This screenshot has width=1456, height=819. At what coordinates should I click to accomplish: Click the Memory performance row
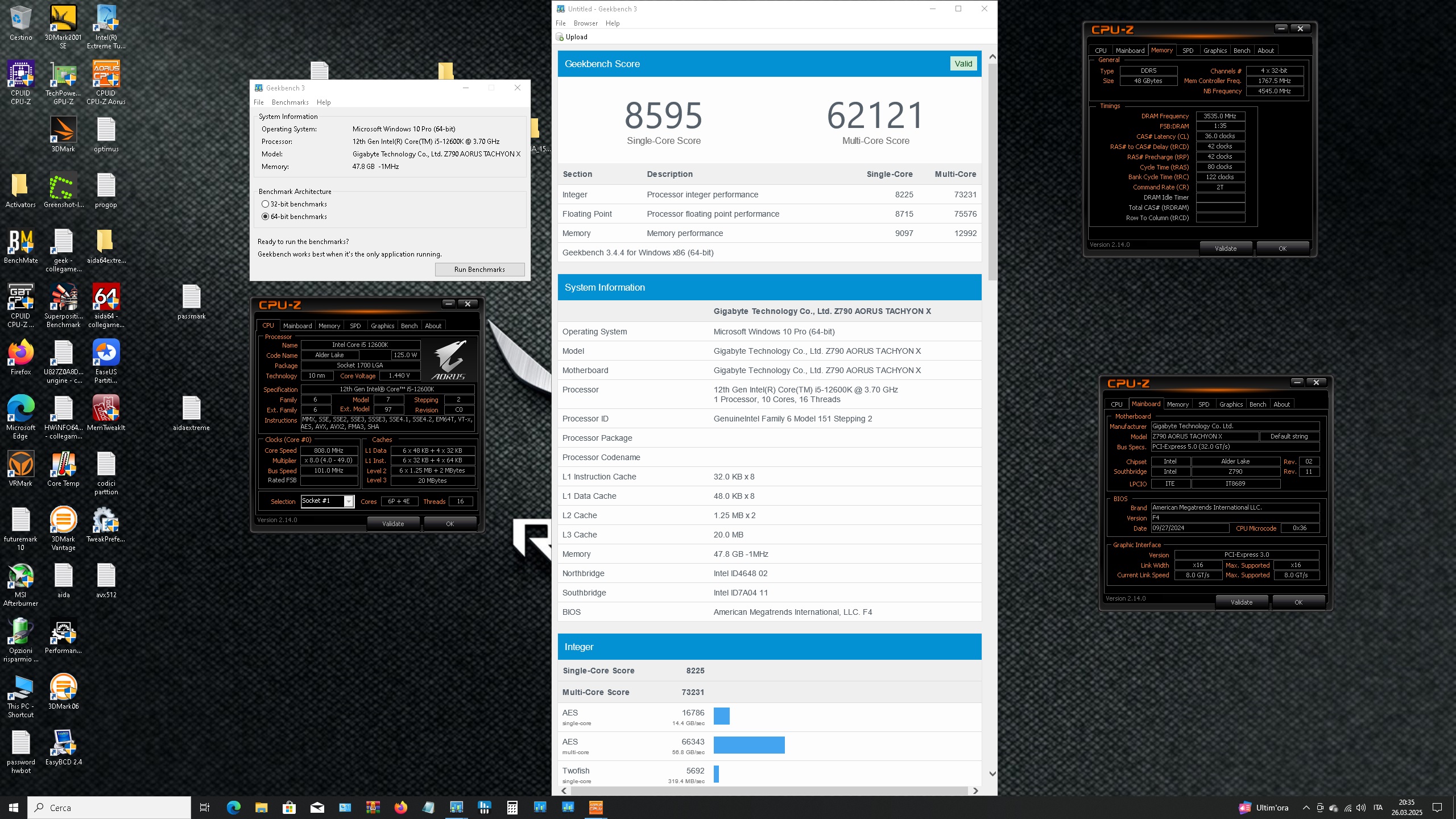coord(769,233)
